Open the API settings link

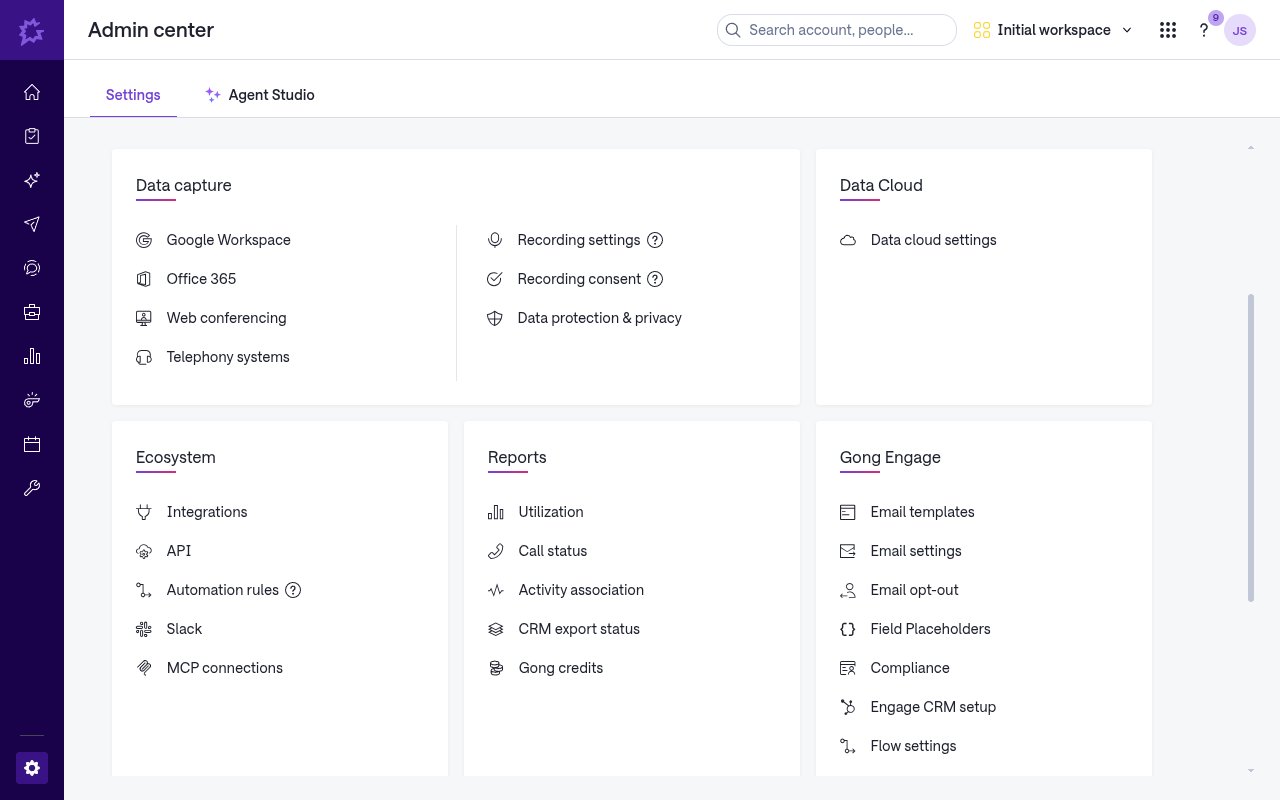pos(179,551)
